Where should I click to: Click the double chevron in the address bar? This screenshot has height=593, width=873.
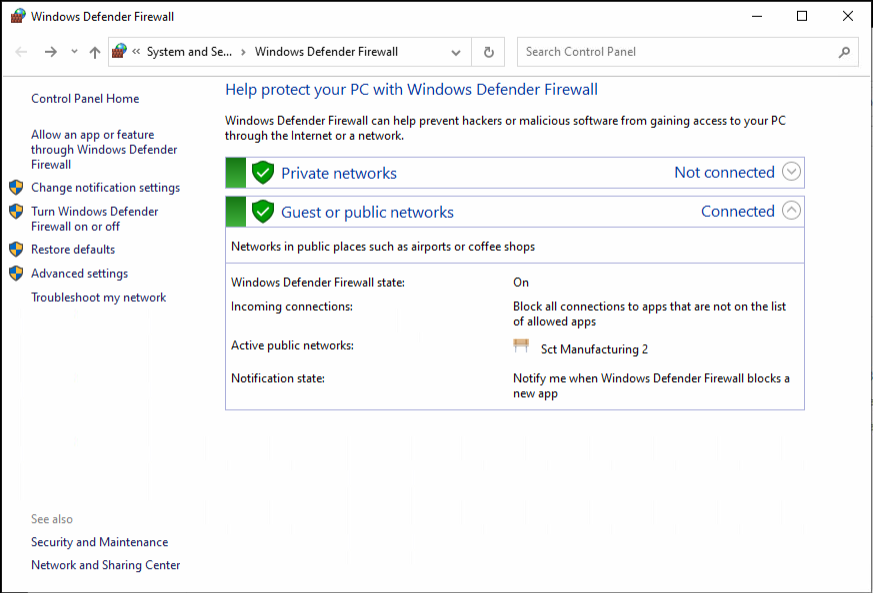(x=136, y=52)
